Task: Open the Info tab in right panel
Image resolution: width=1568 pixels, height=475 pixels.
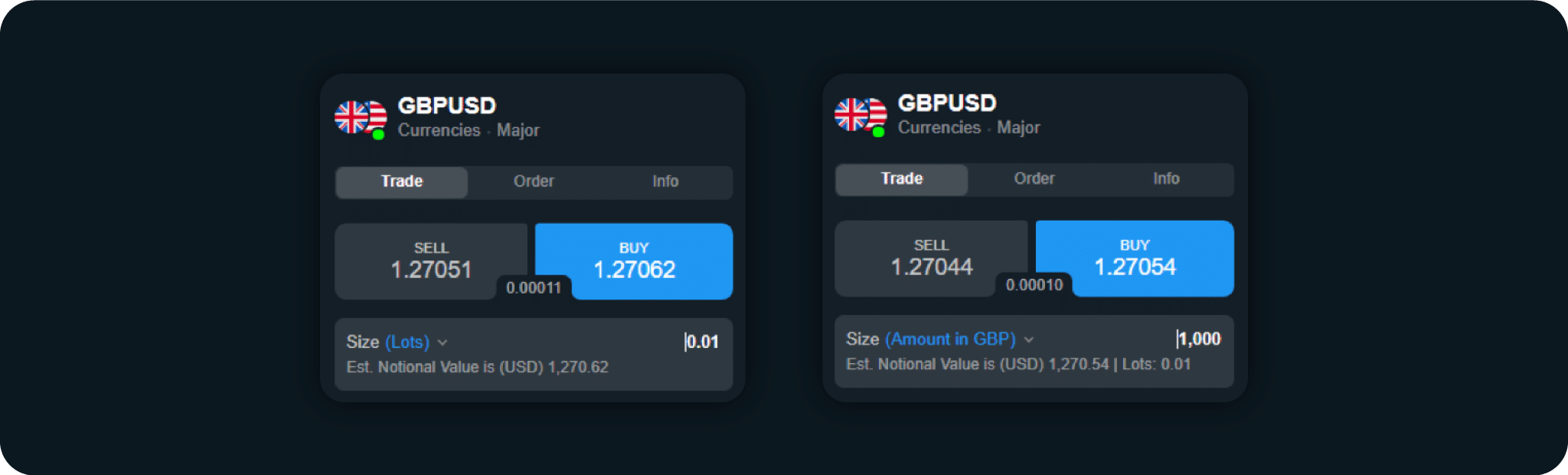Action: point(1166,179)
